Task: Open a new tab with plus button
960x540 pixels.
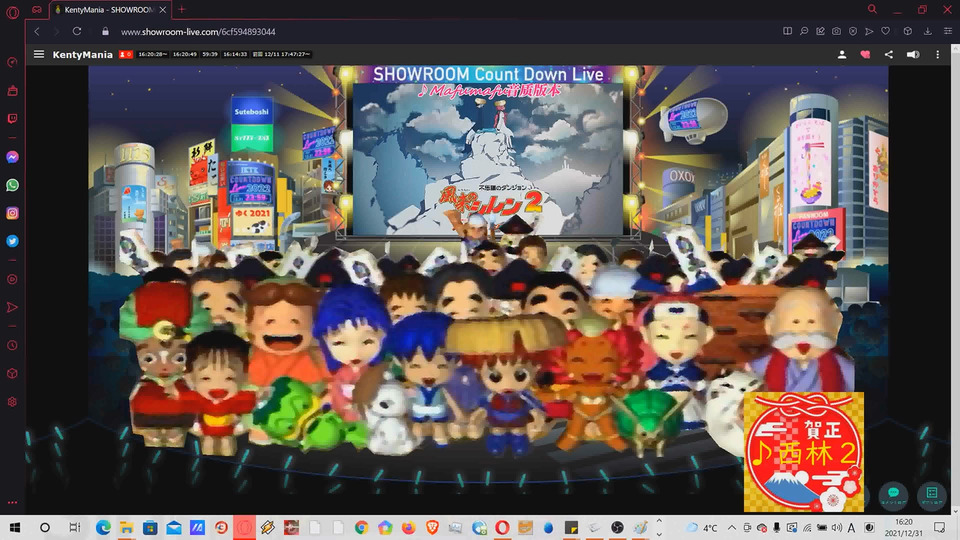Action: 182,10
